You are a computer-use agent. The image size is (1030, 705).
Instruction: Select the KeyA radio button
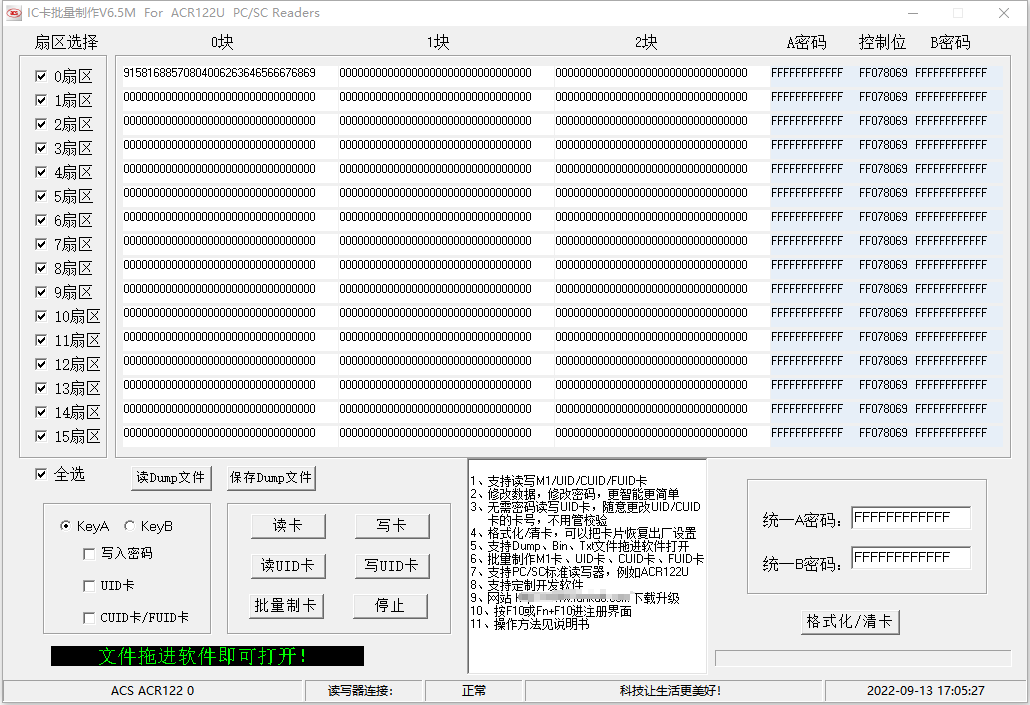65,526
